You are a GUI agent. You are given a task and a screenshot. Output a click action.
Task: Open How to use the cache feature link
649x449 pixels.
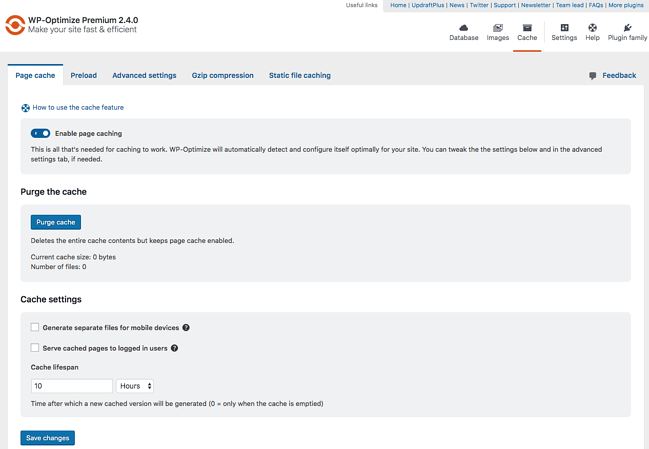(x=78, y=108)
